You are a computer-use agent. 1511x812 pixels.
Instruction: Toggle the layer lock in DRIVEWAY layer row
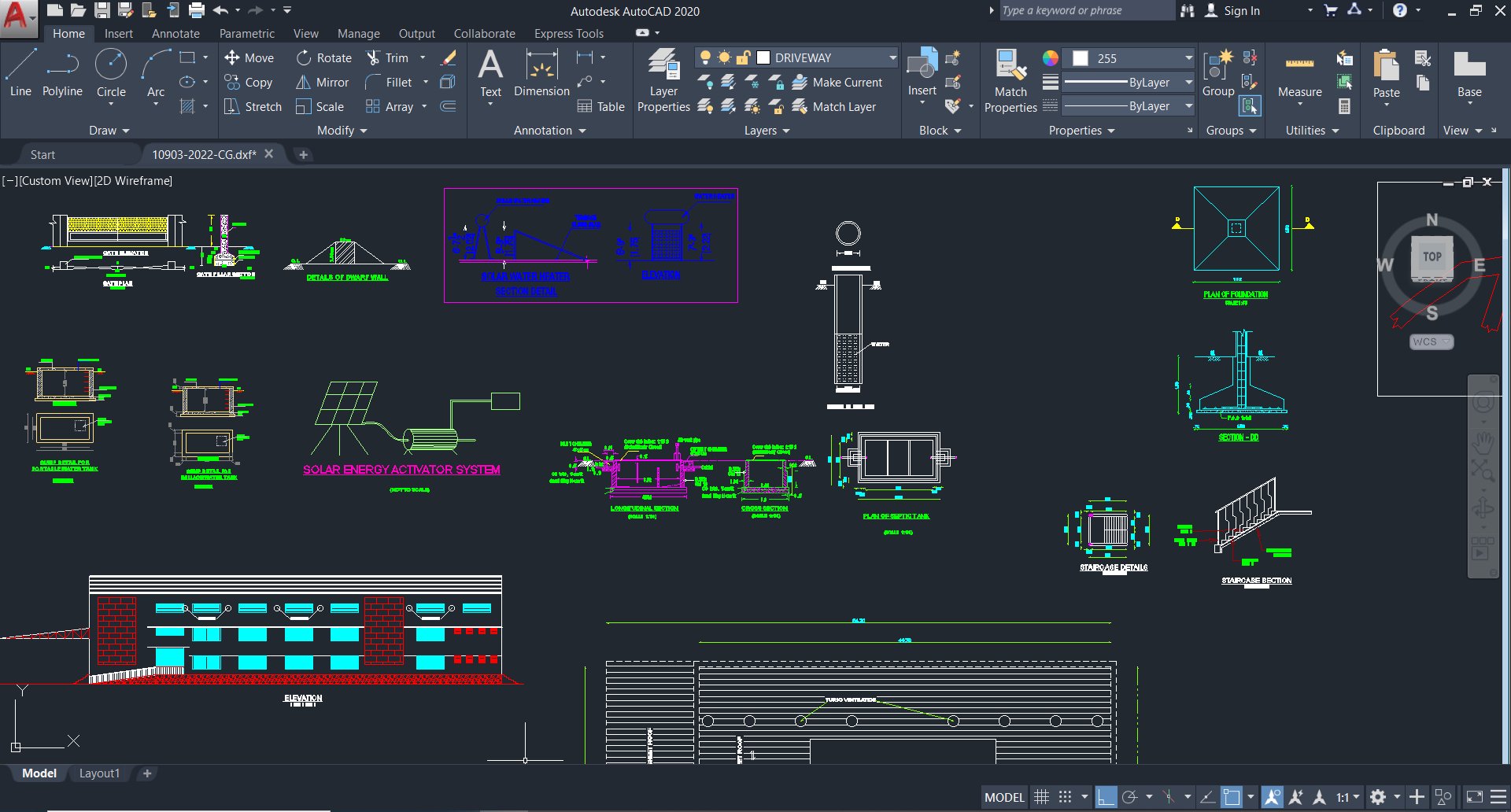pos(743,57)
